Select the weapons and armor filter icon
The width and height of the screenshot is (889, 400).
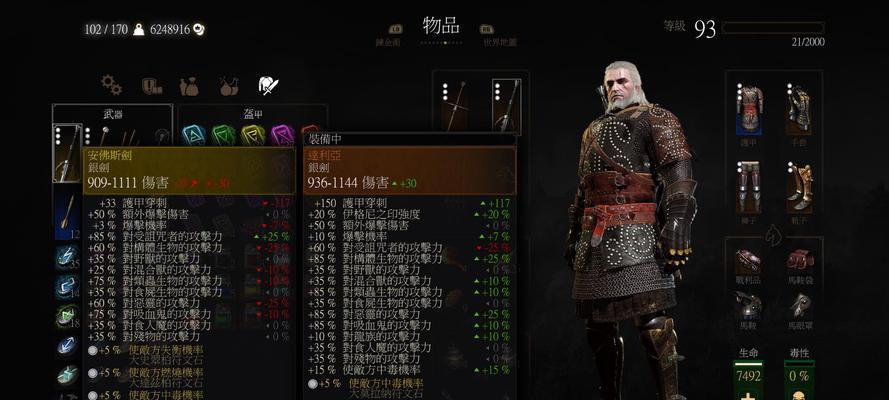[268, 86]
